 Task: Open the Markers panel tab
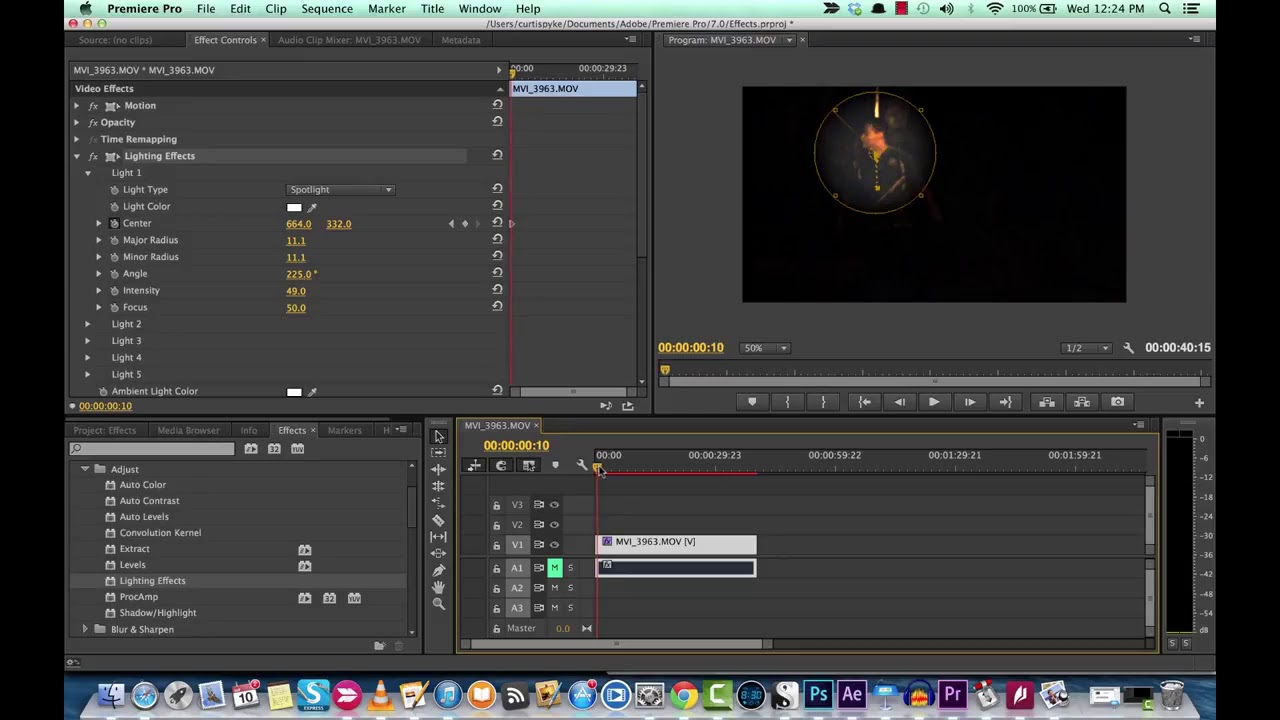344,431
